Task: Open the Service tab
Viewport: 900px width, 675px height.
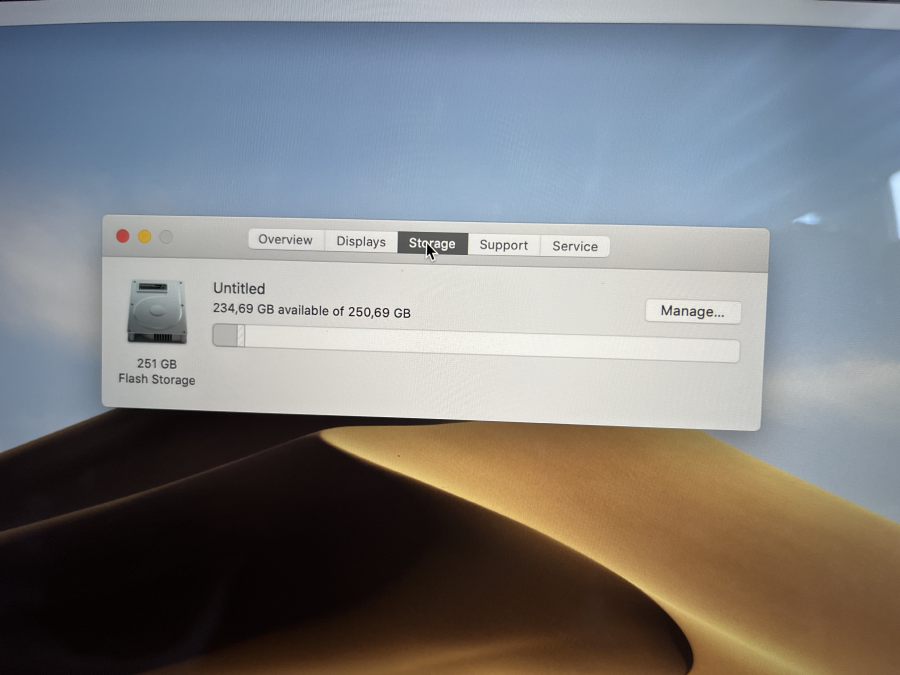Action: [x=575, y=247]
